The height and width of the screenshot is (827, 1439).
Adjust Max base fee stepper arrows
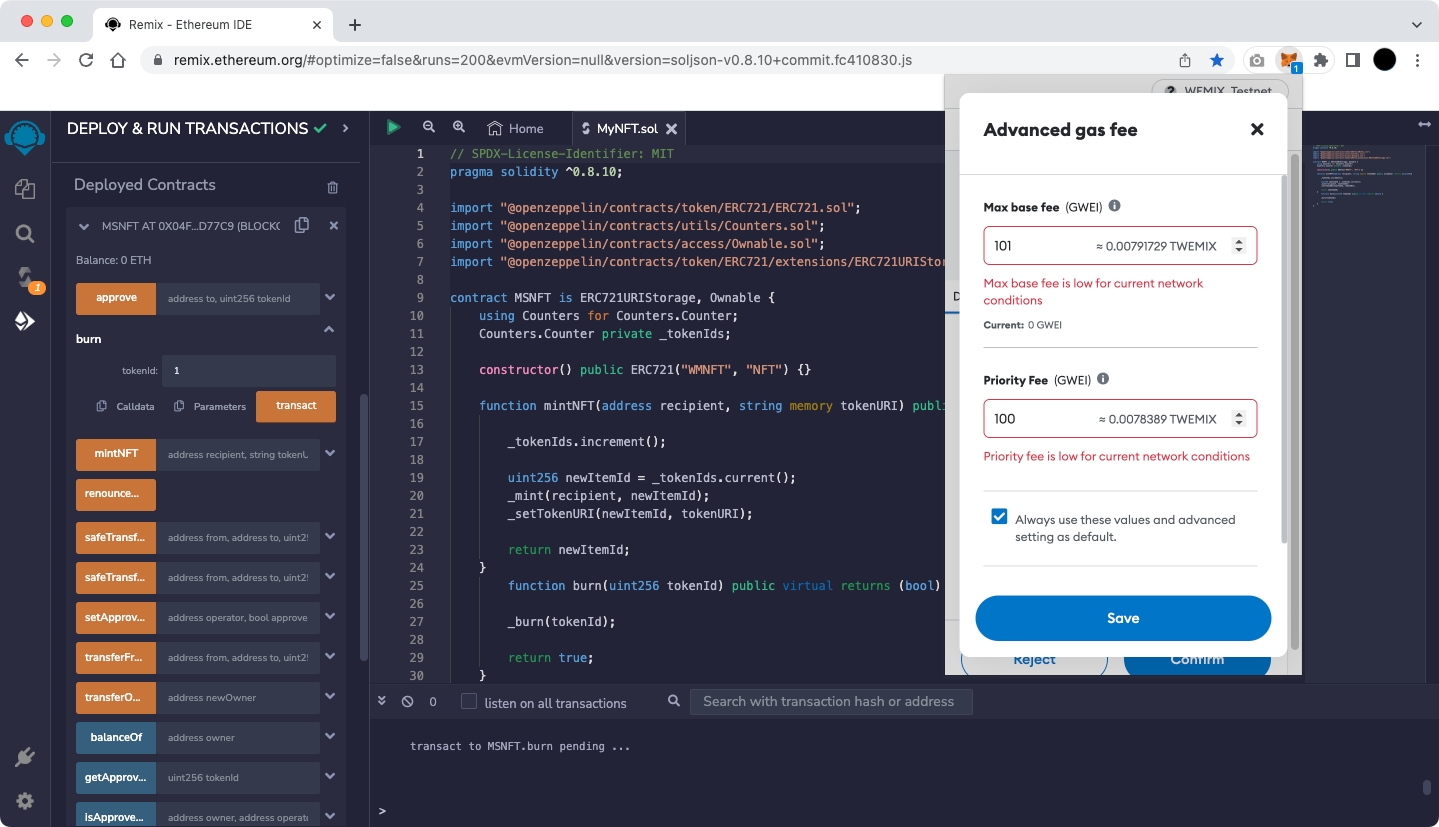click(1239, 246)
